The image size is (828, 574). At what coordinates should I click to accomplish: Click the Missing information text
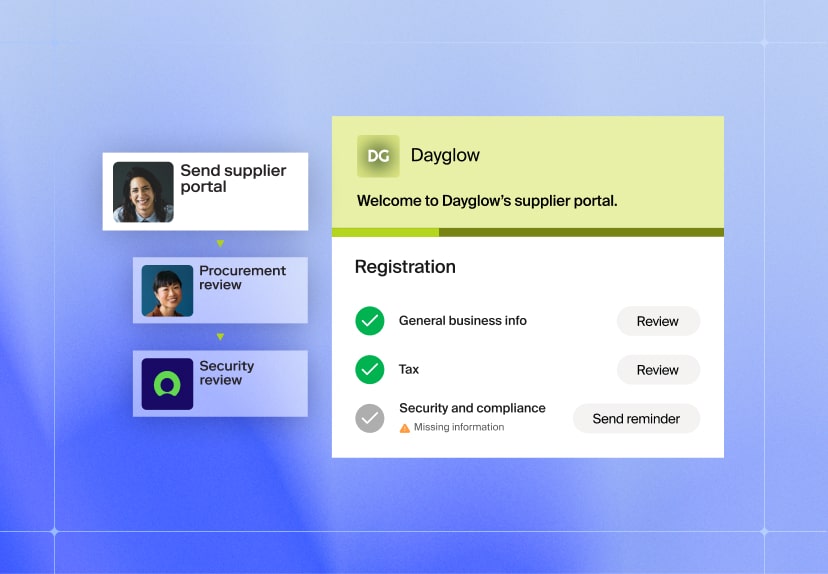[459, 427]
